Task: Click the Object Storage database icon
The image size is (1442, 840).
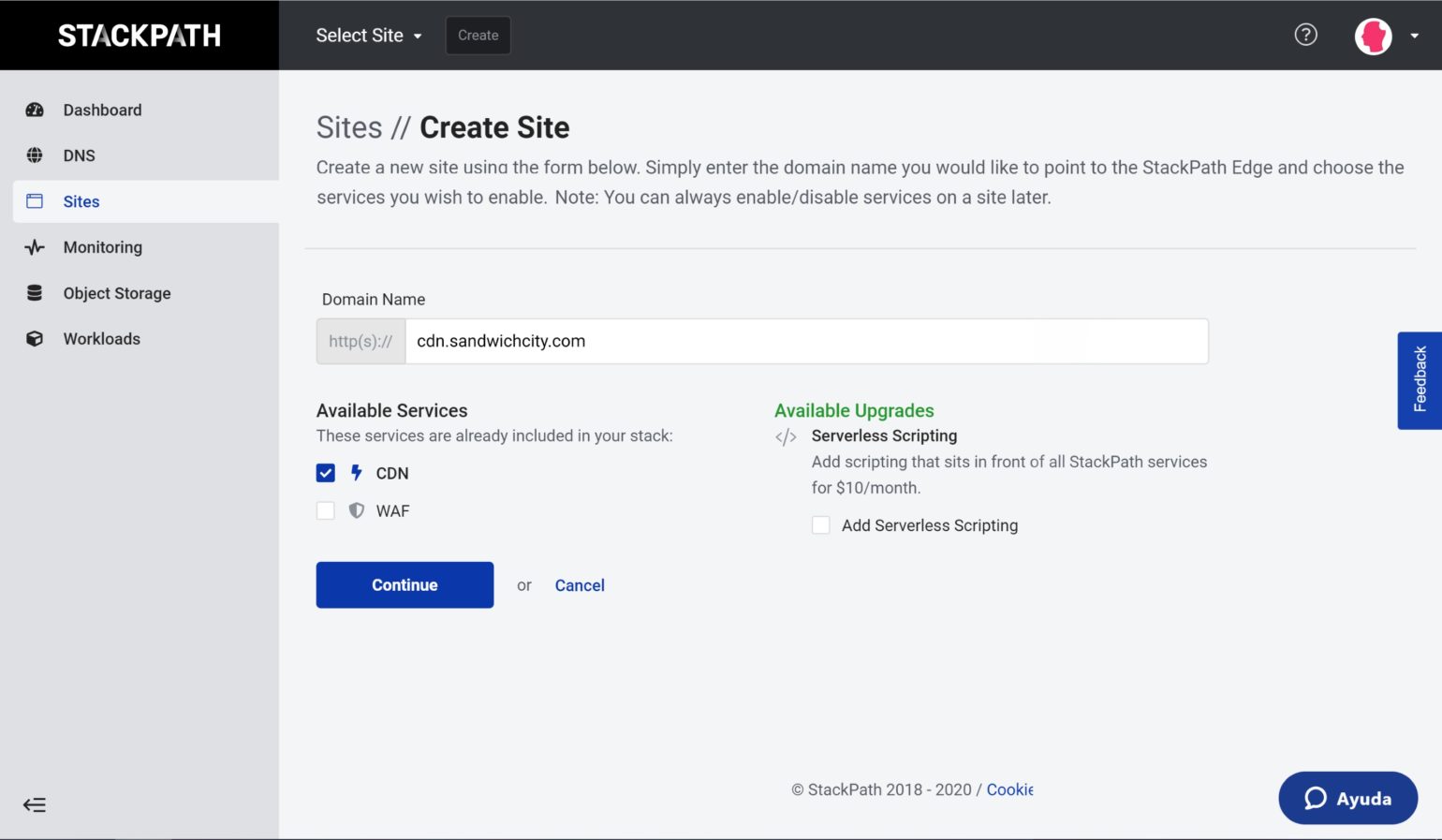Action: tap(35, 293)
